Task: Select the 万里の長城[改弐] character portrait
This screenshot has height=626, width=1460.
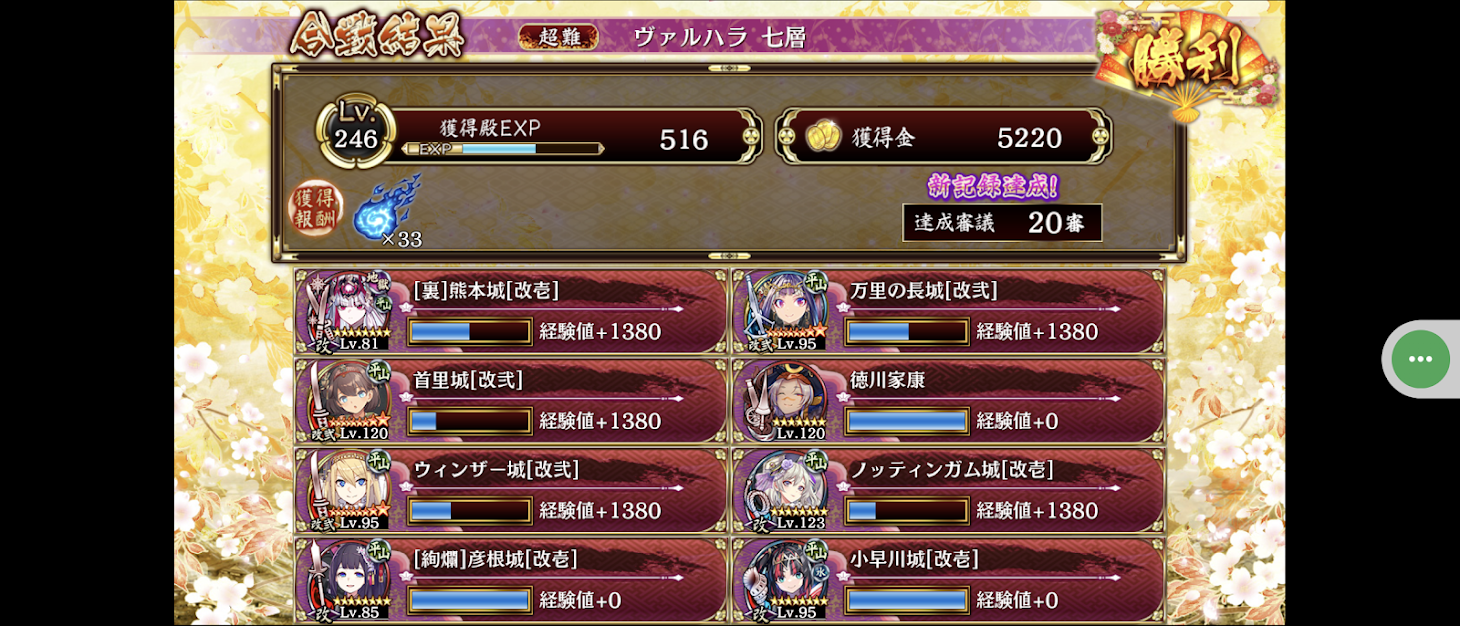Action: pyautogui.click(x=787, y=312)
